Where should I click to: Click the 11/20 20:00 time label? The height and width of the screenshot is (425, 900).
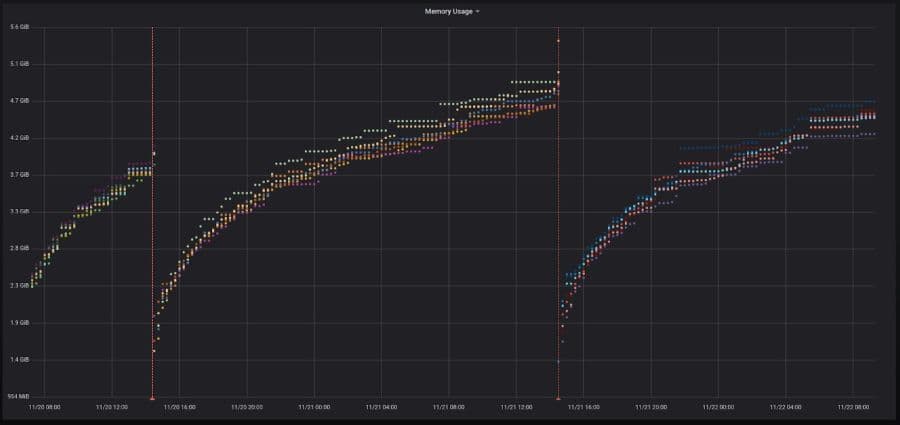click(x=247, y=407)
